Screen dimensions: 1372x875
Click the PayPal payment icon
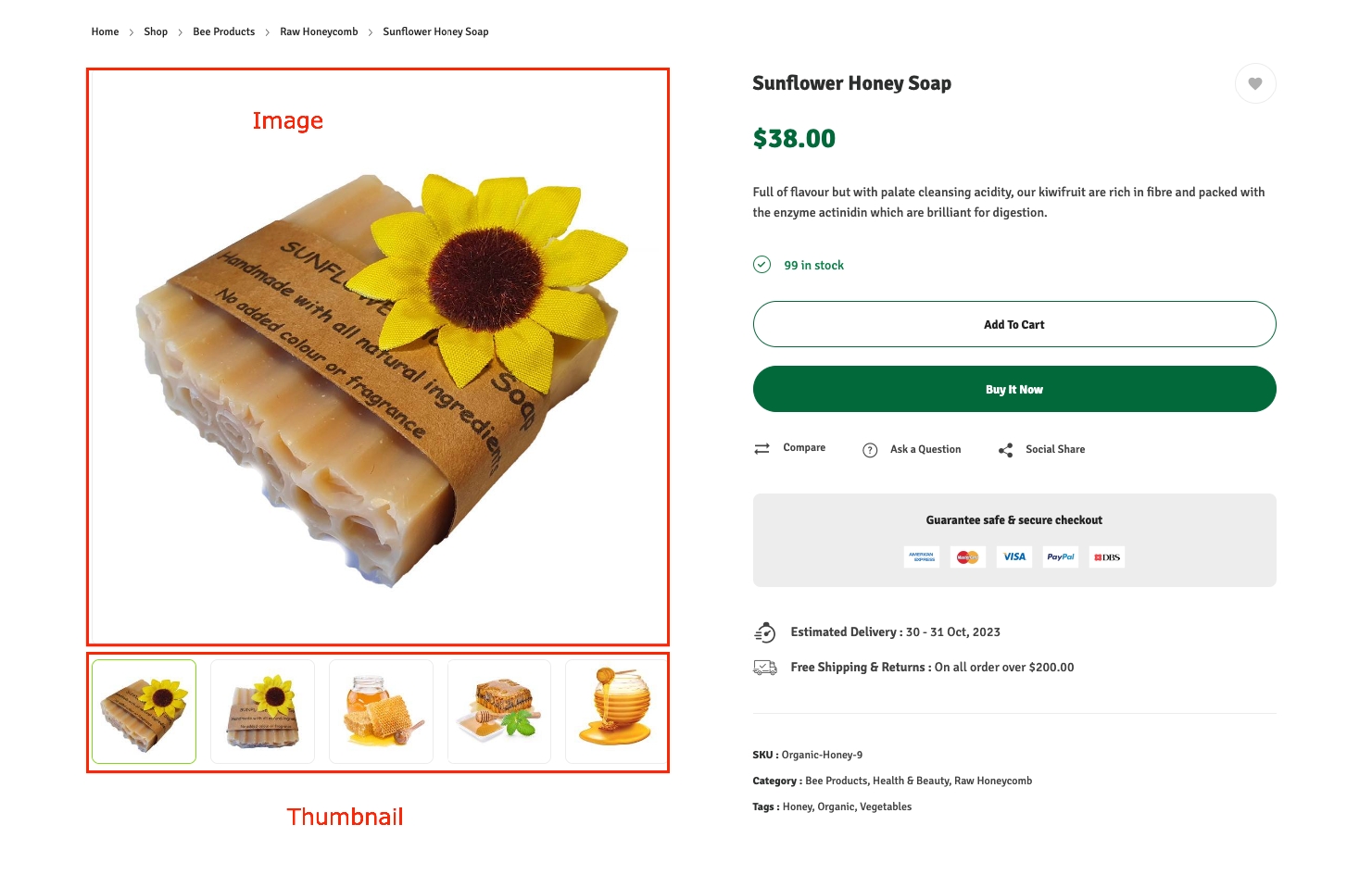pos(1060,557)
